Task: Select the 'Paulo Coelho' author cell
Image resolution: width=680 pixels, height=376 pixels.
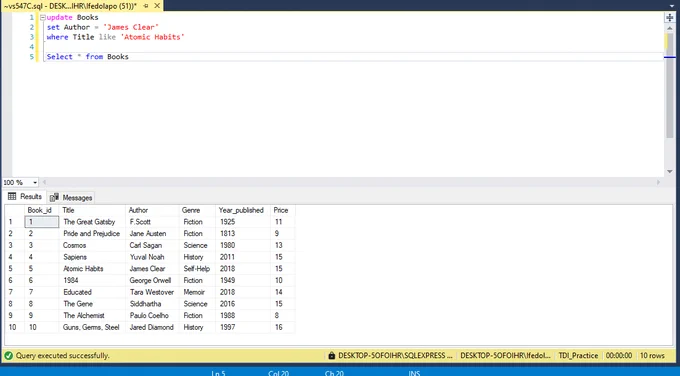Action: 152,316
